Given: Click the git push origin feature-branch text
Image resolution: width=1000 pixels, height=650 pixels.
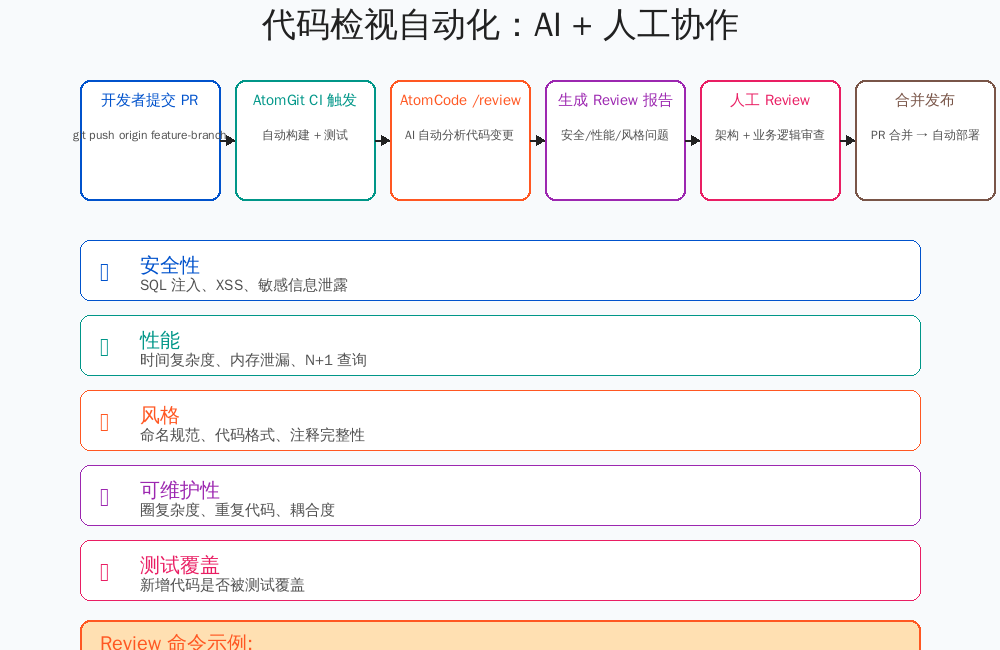Looking at the screenshot, I should coord(150,135).
